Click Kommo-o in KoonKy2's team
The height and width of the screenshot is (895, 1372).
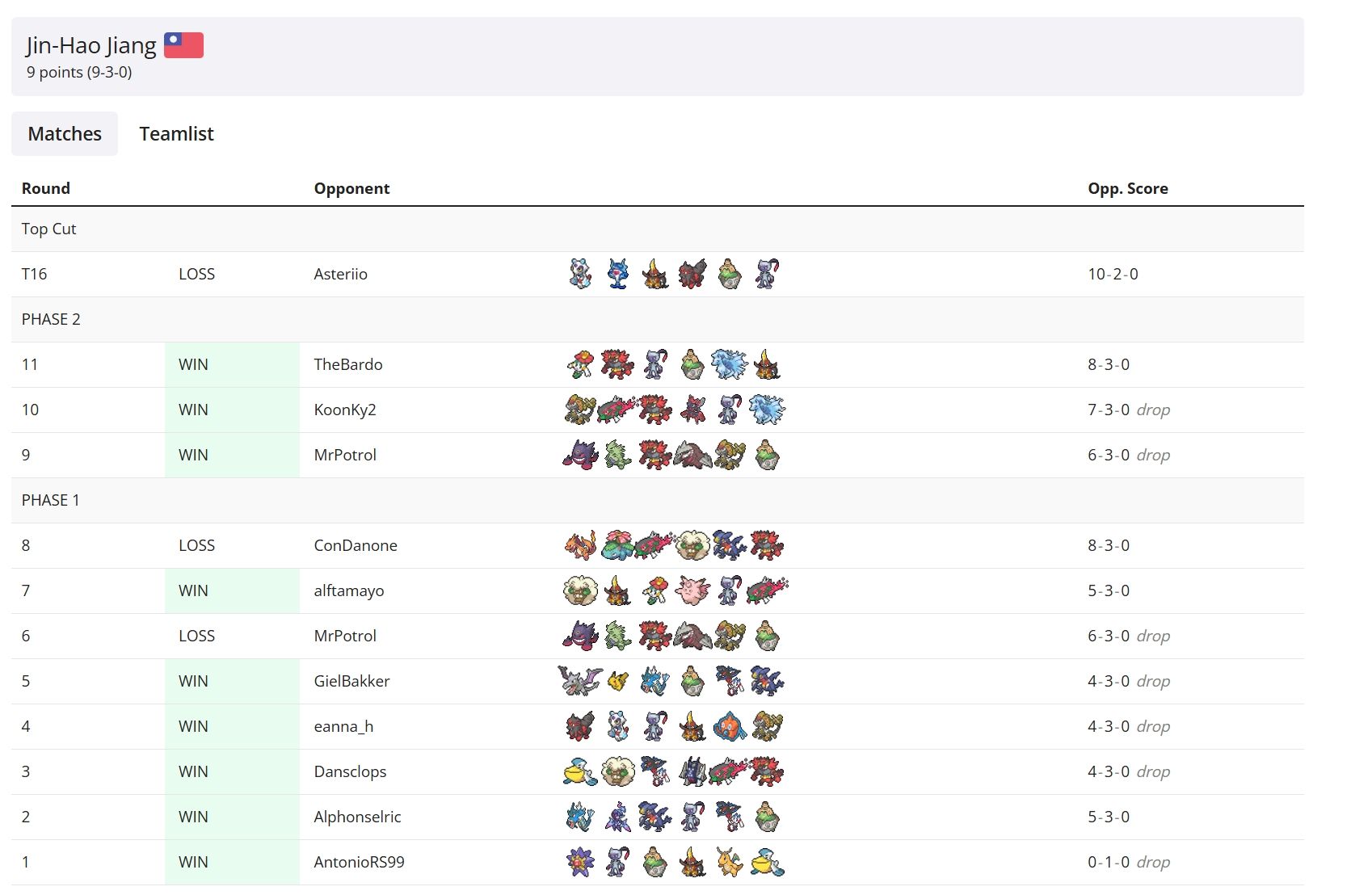tap(580, 410)
